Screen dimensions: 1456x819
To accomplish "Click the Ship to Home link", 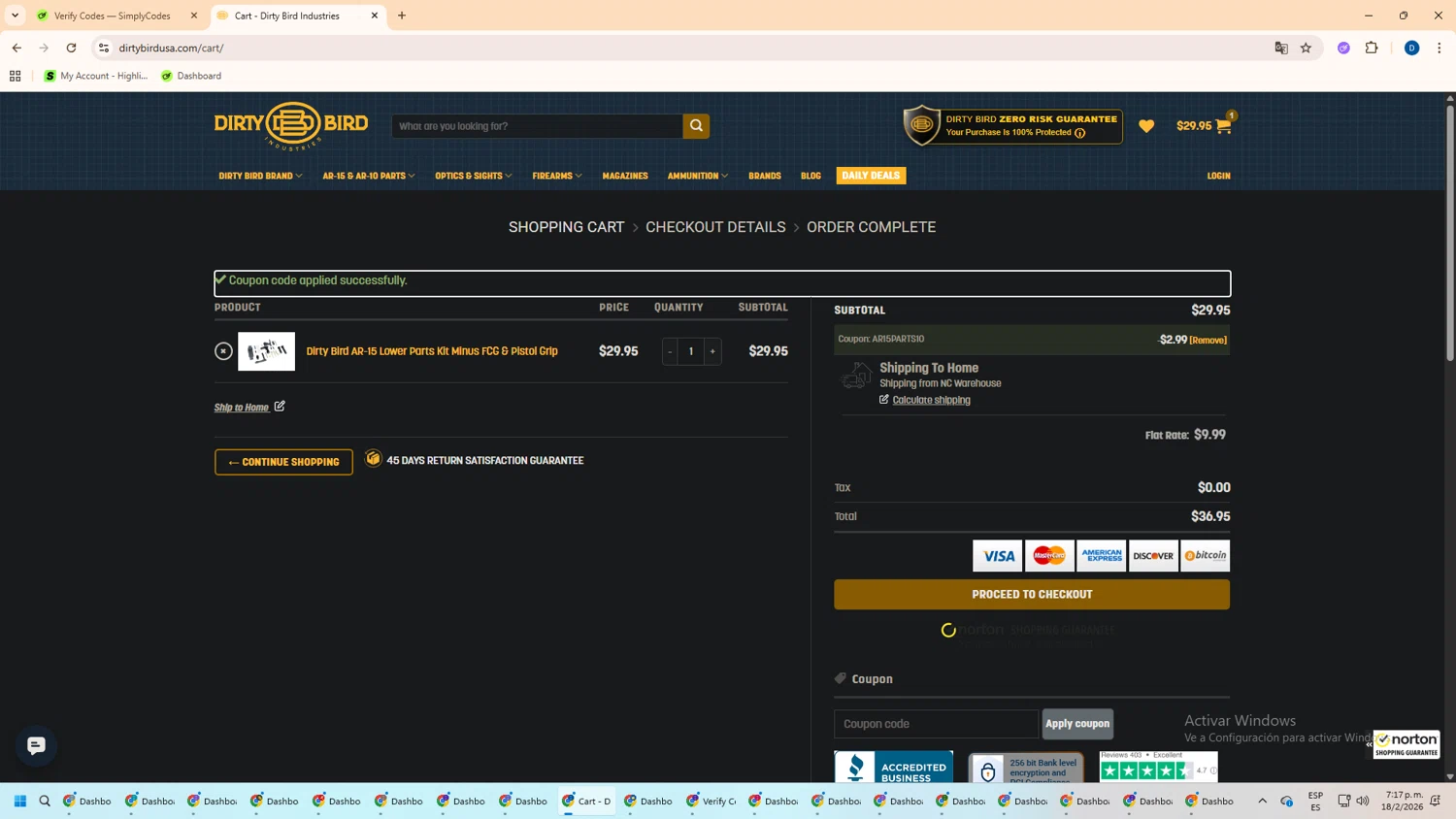I will [242, 408].
